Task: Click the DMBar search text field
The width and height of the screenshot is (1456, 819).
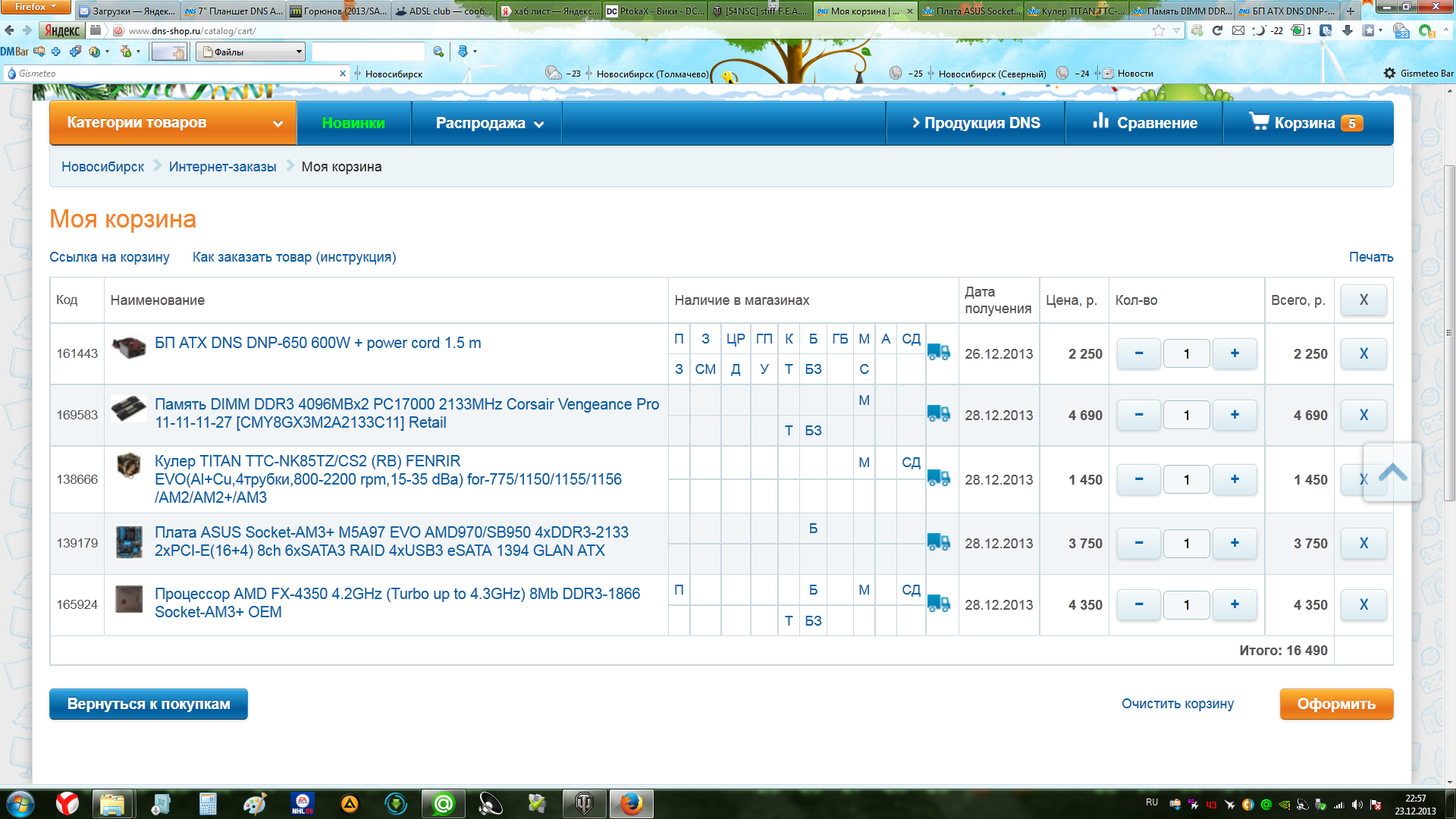Action: pyautogui.click(x=369, y=52)
